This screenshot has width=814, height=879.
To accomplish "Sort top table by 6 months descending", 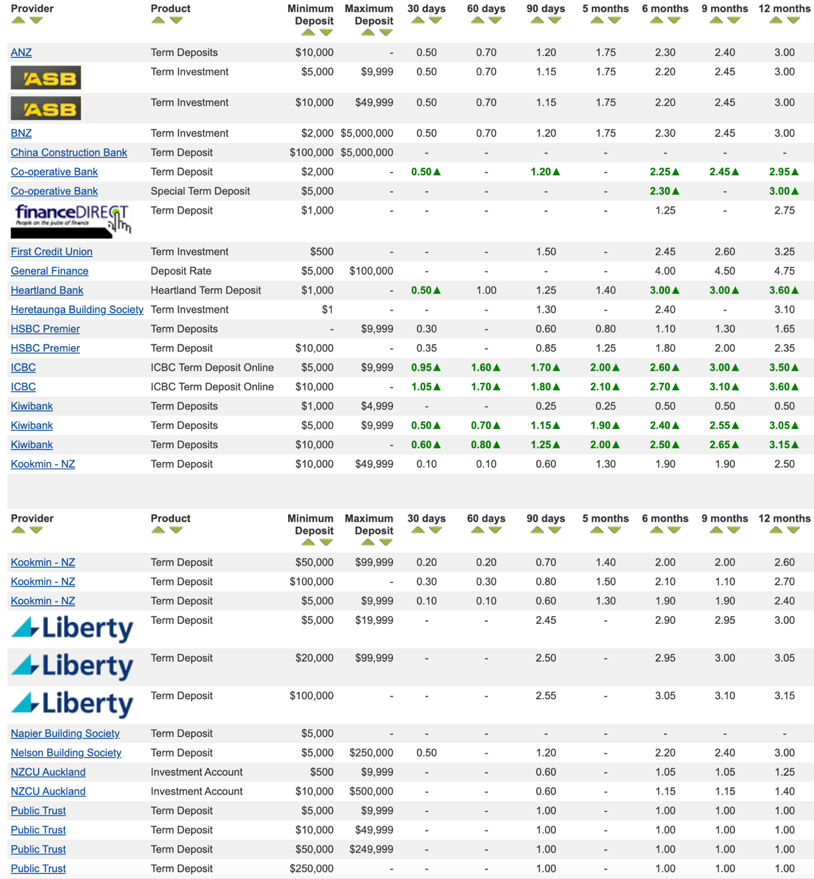I will coord(674,20).
